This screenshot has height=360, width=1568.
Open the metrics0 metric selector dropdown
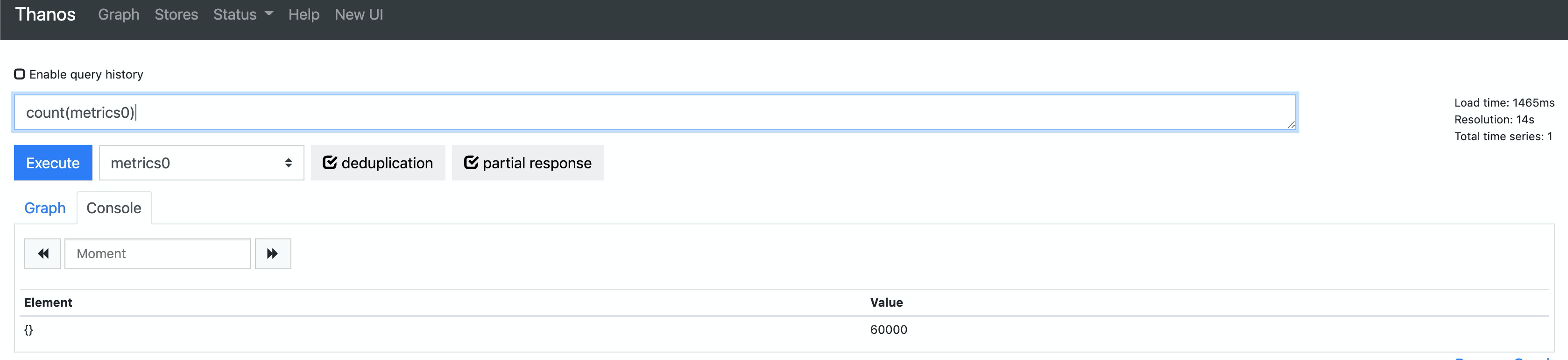pyautogui.click(x=201, y=163)
